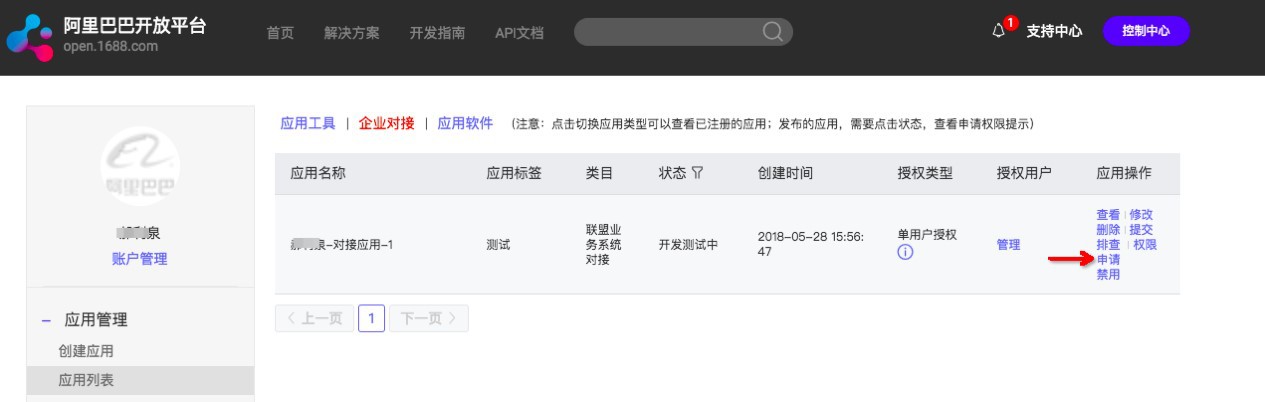
Task: Click the info icon under 单用户授权
Action: tap(906, 252)
